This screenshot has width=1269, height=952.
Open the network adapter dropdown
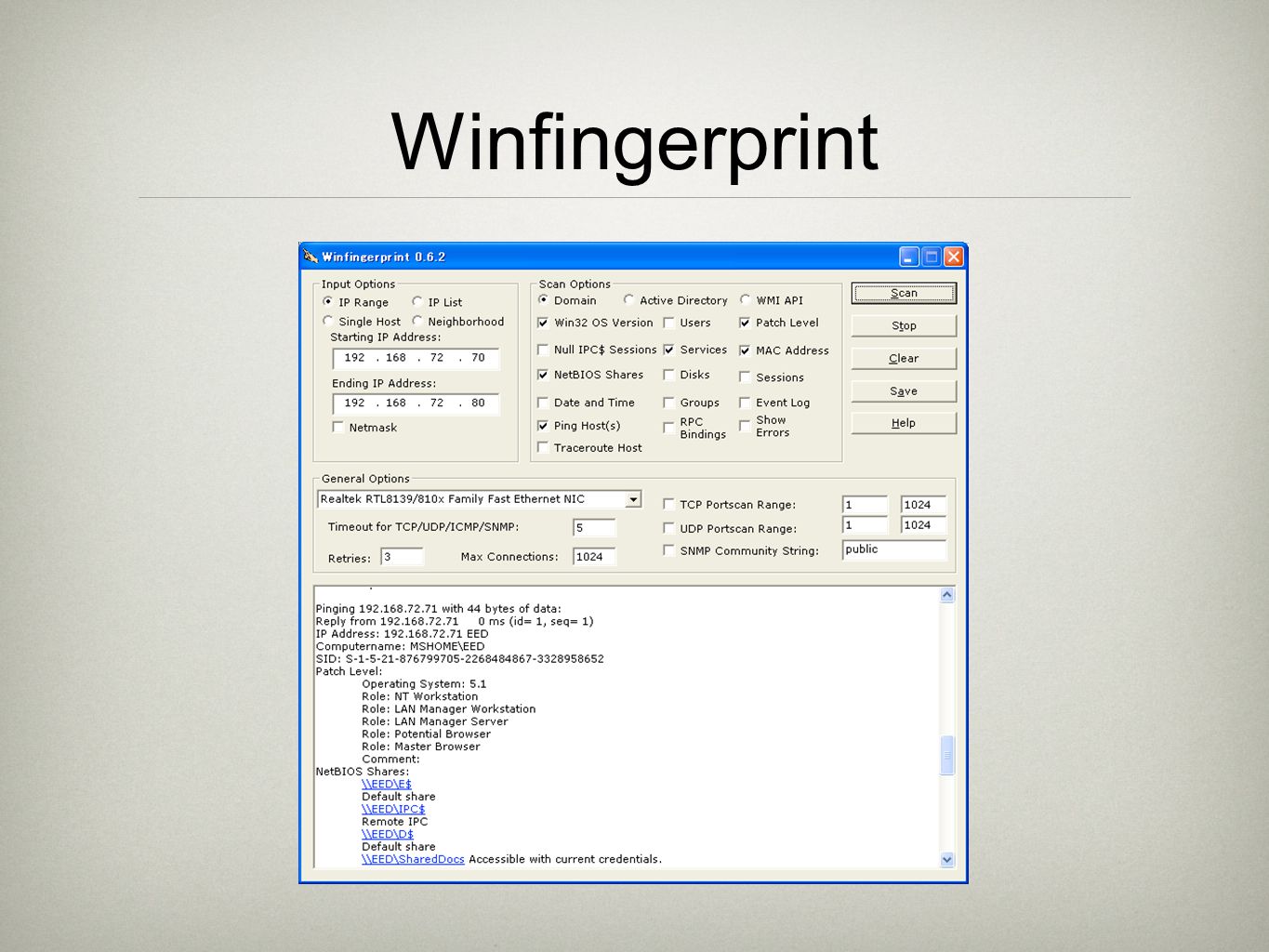coord(633,499)
